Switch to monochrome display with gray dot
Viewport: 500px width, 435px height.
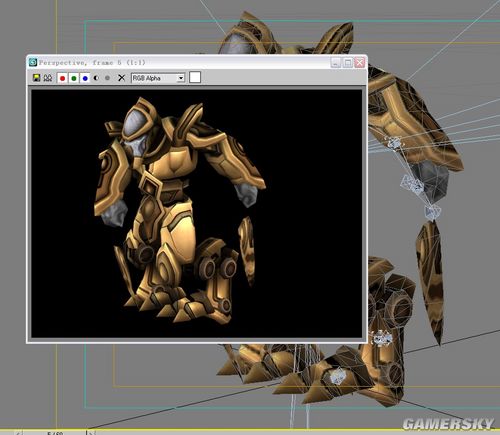(x=107, y=78)
